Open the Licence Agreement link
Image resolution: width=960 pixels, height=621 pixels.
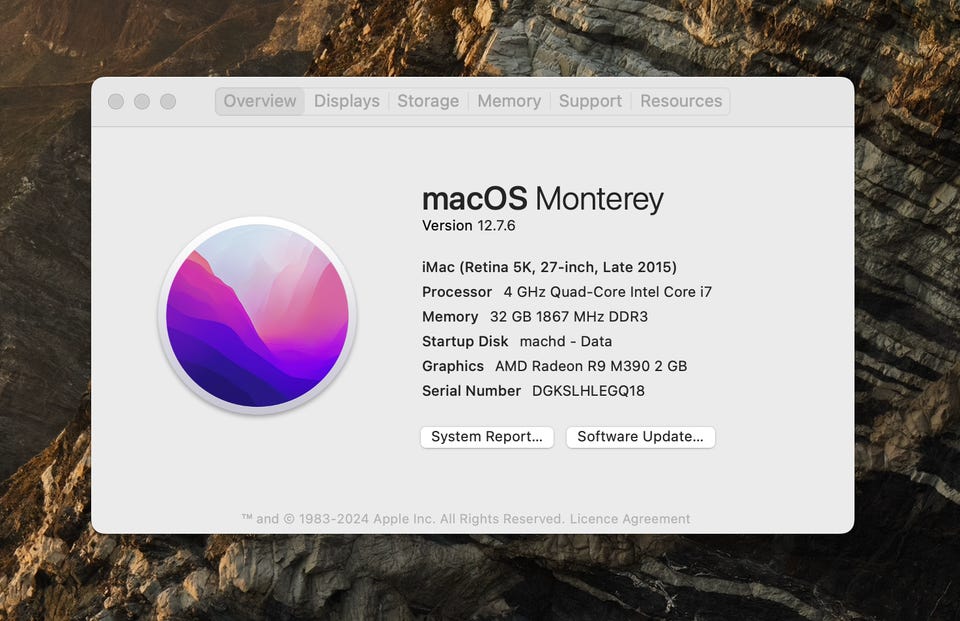(629, 519)
